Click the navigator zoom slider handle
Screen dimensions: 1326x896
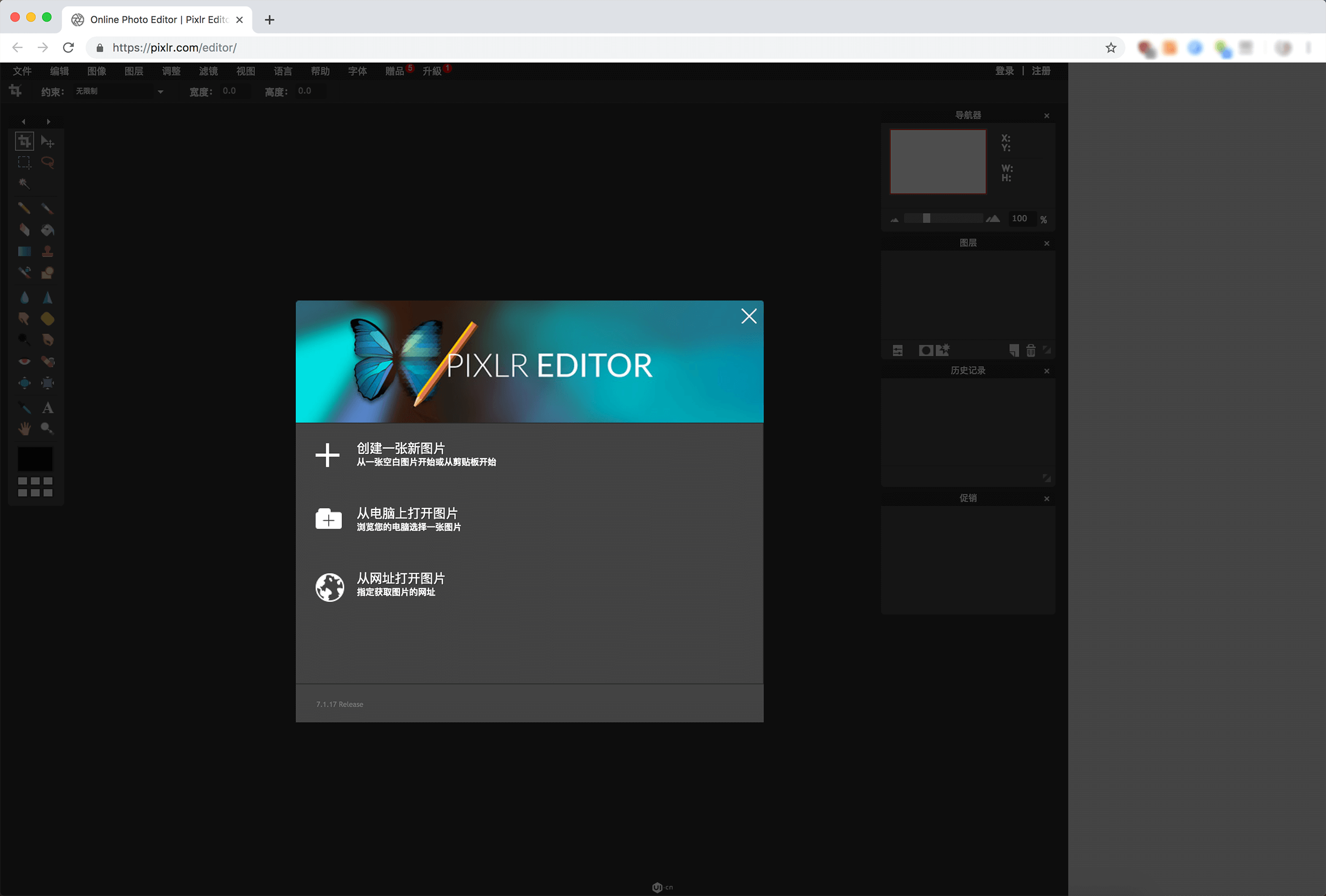(927, 218)
